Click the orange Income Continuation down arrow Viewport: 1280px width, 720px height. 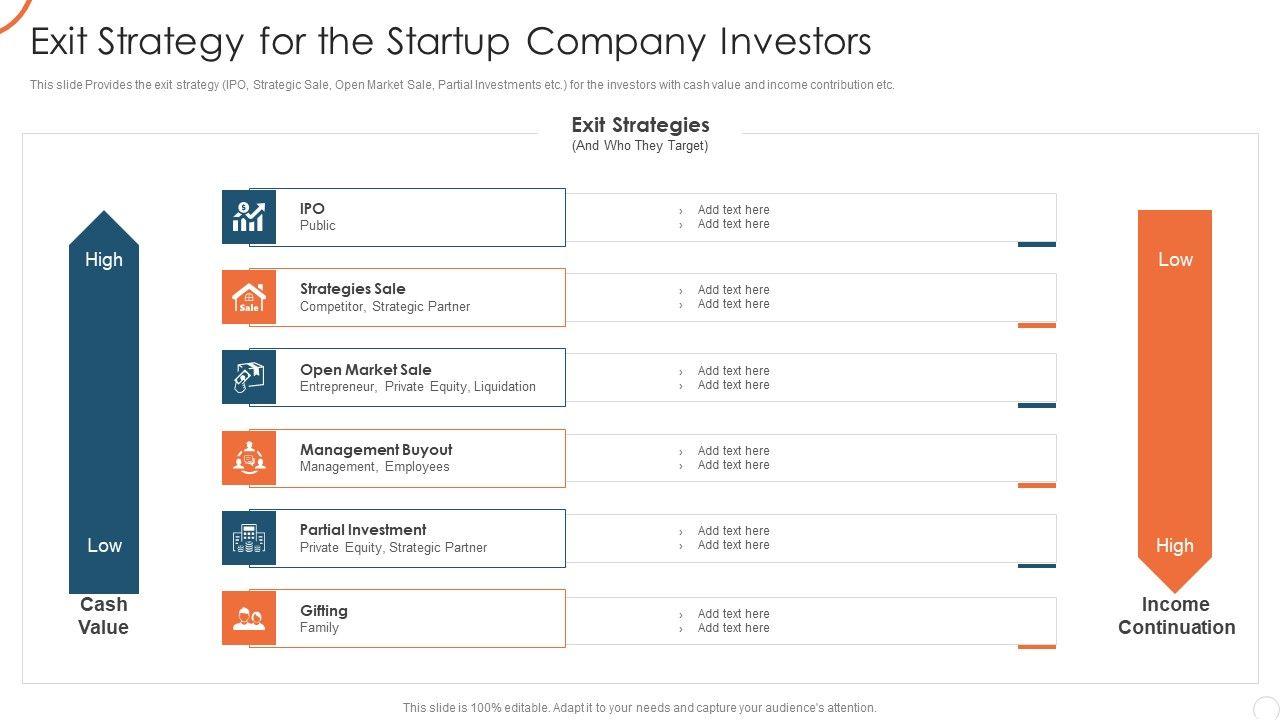[1175, 400]
